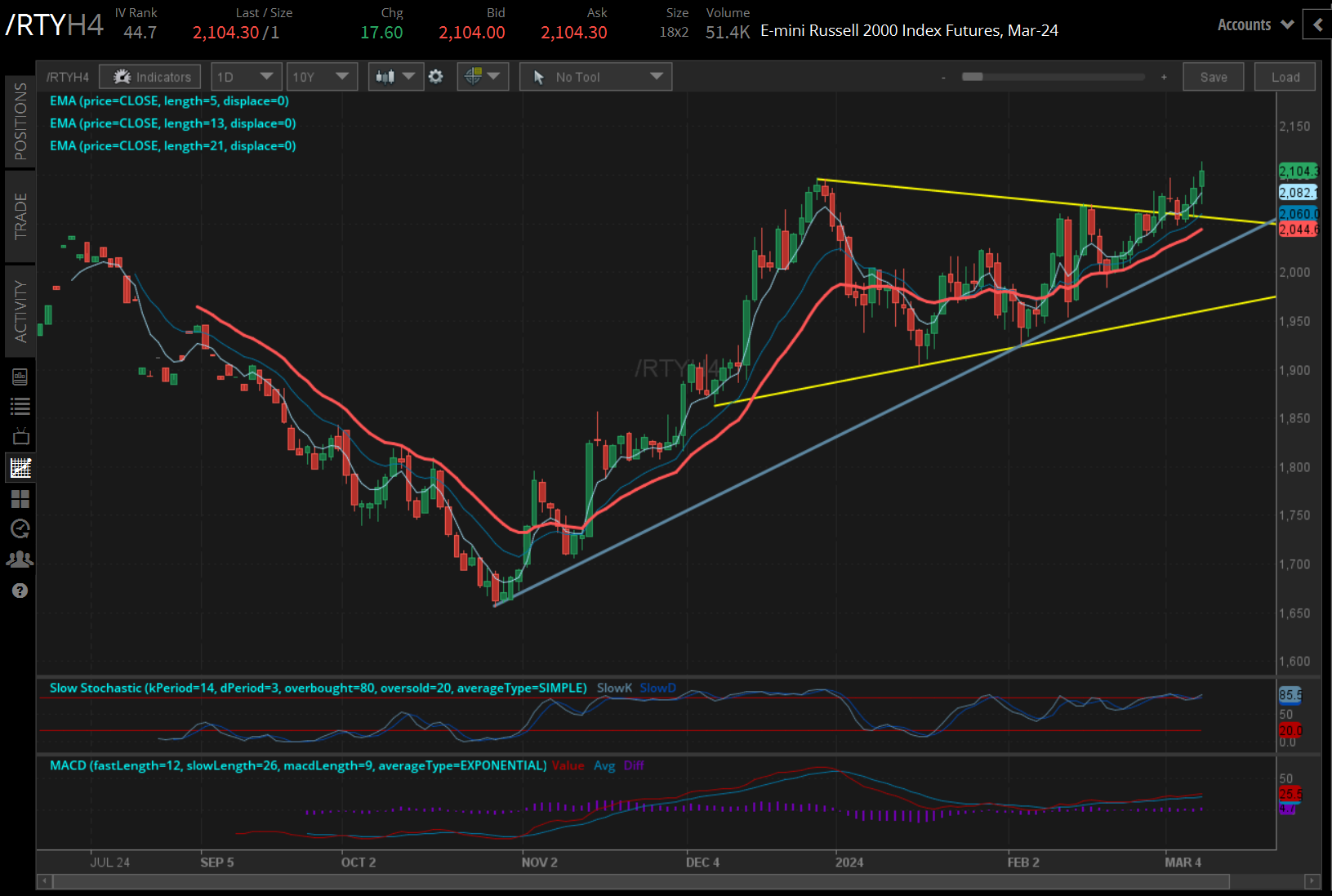Open the book with bar chart icon

pyautogui.click(x=20, y=377)
